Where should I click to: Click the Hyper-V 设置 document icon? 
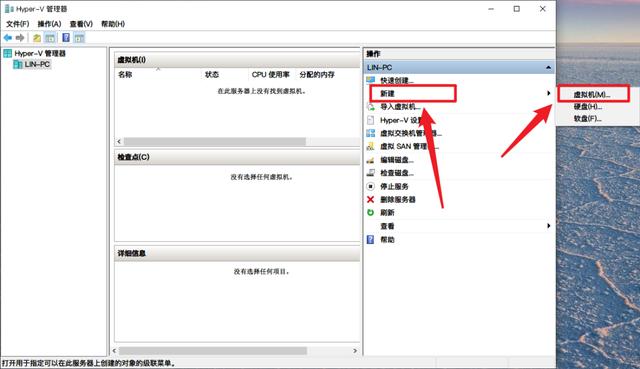(x=371, y=120)
